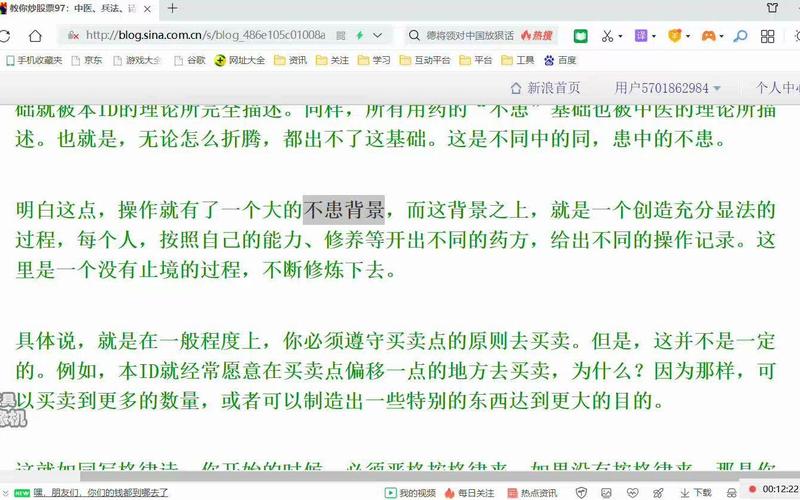This screenshot has height=500, width=800.
Task: Expand the address bar history dropdown arrow
Action: (x=378, y=35)
